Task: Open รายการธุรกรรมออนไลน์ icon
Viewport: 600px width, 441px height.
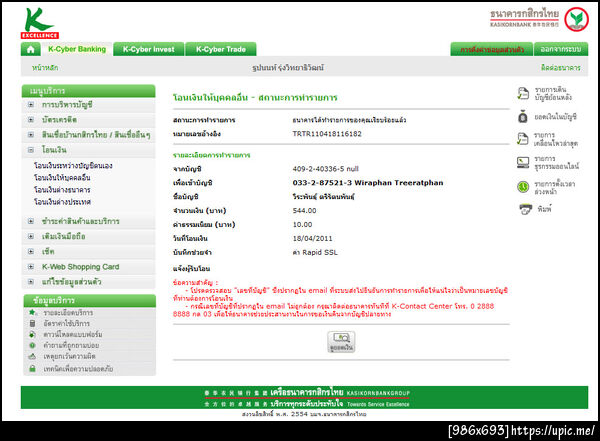Action: pyautogui.click(x=523, y=162)
